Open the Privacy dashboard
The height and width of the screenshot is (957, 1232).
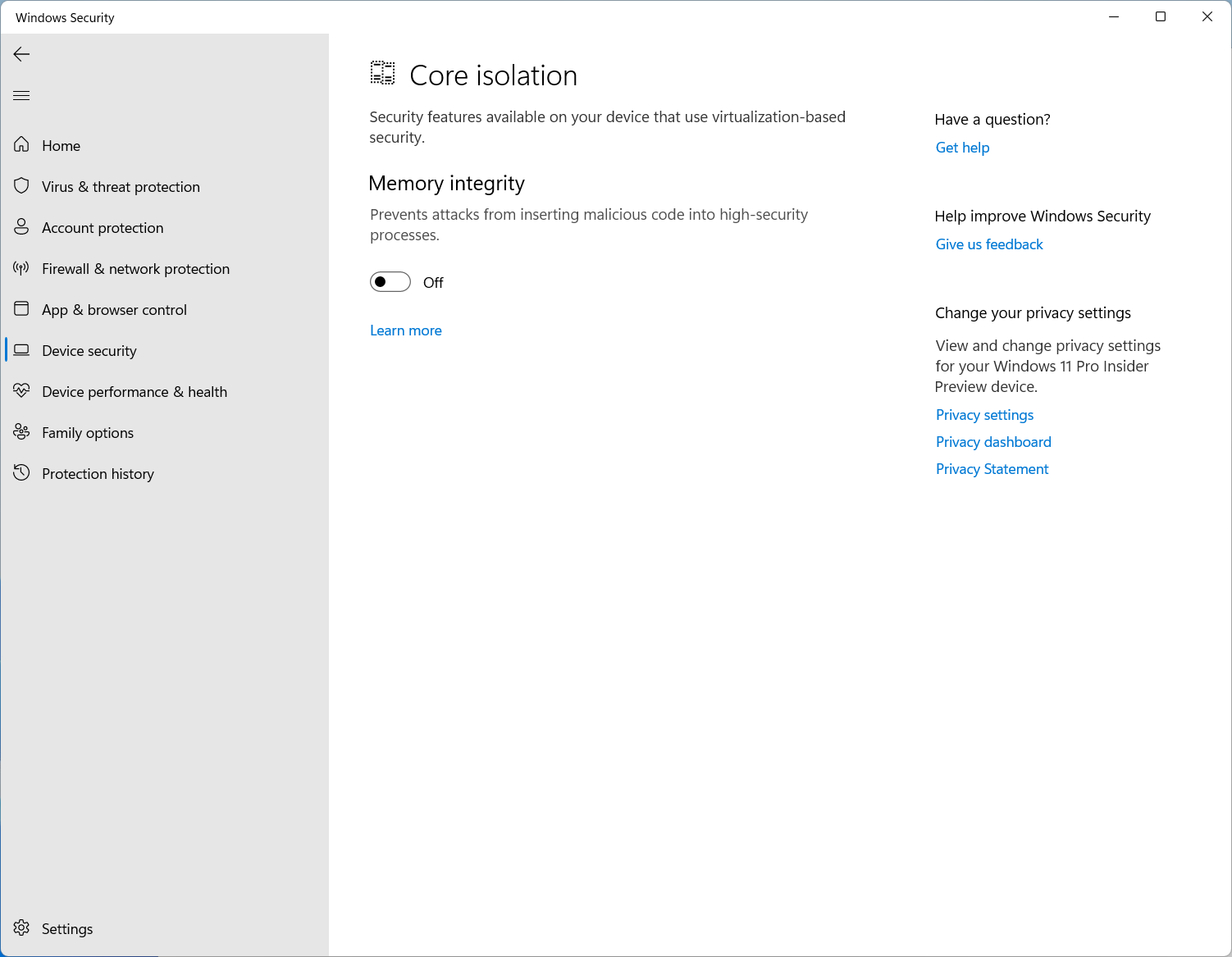click(x=992, y=441)
